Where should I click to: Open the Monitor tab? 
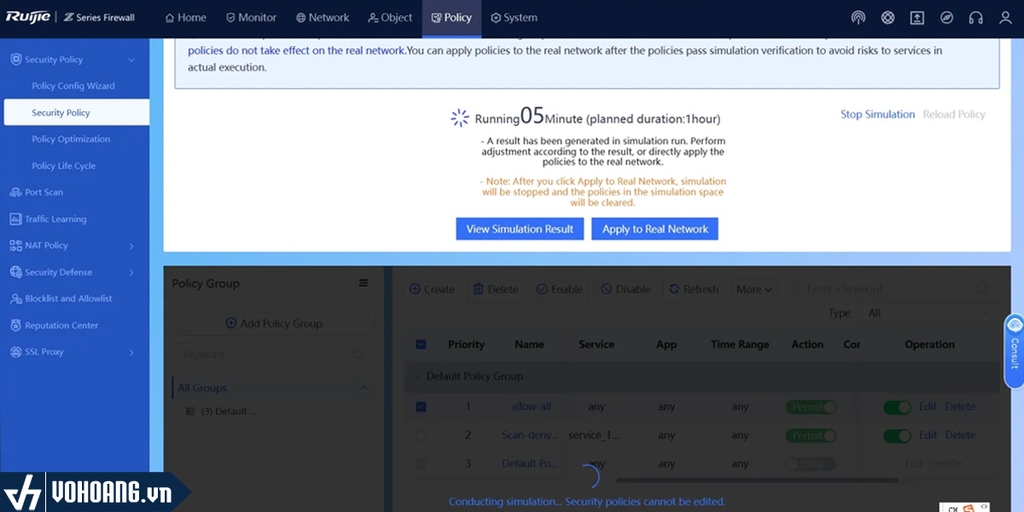click(251, 18)
